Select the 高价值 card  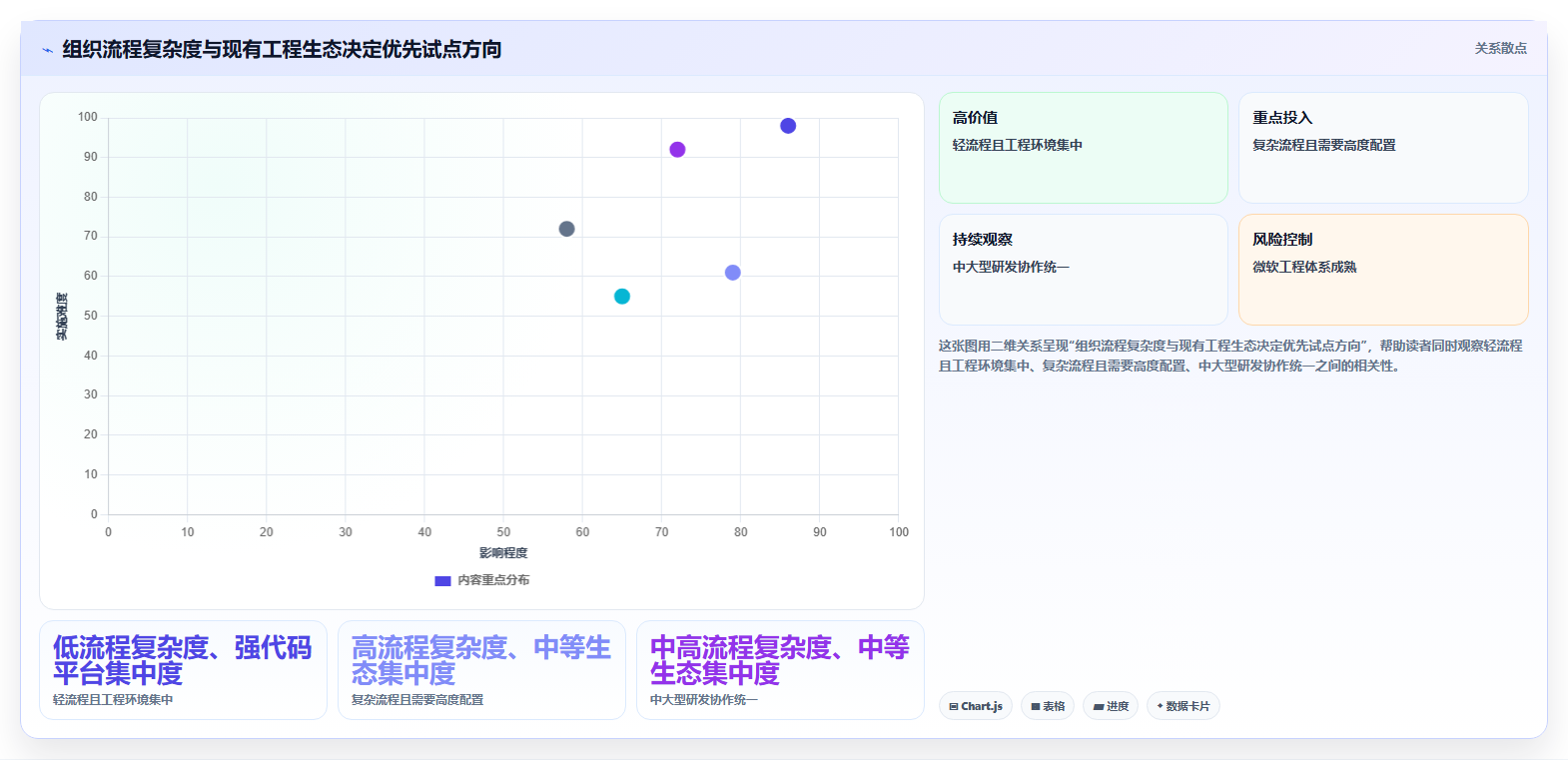point(1083,148)
